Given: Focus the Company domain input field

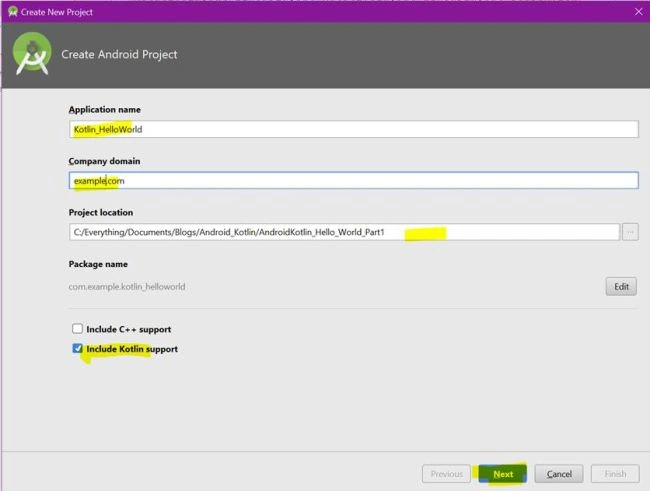Looking at the screenshot, I should [354, 181].
